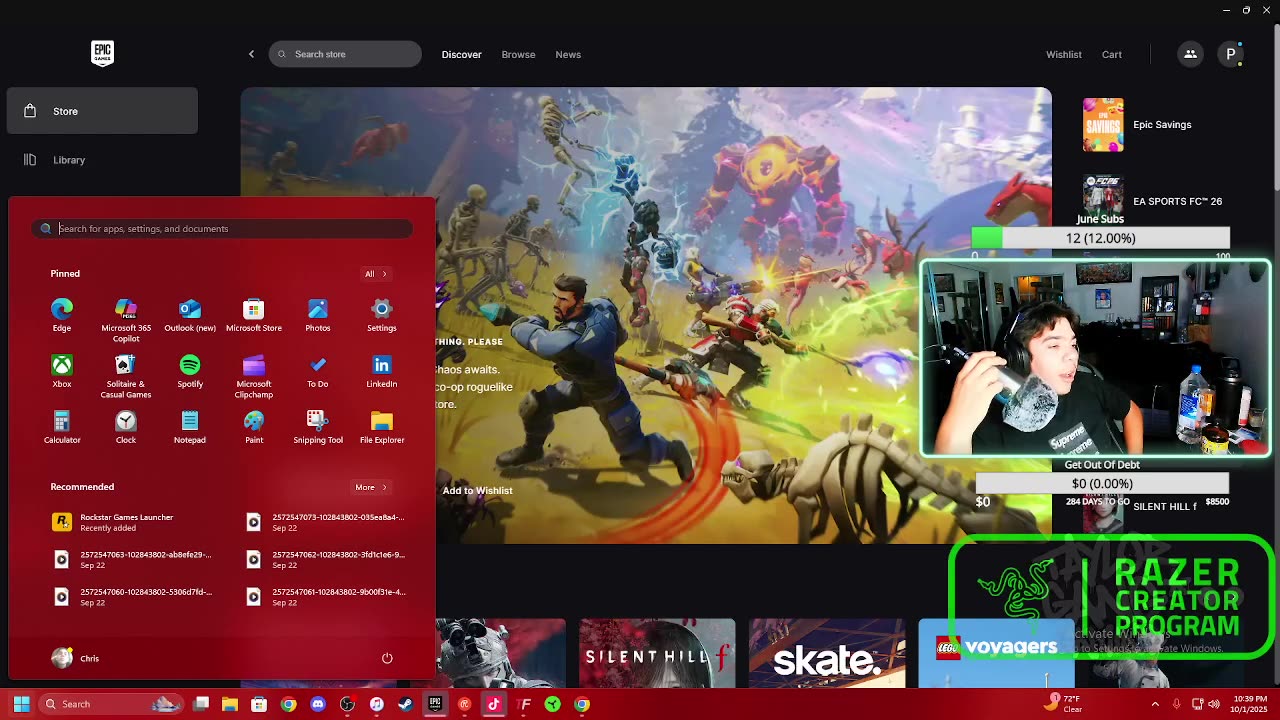Click the microphone icon in the system tray
This screenshot has height=720, width=1280.
coord(1176,704)
